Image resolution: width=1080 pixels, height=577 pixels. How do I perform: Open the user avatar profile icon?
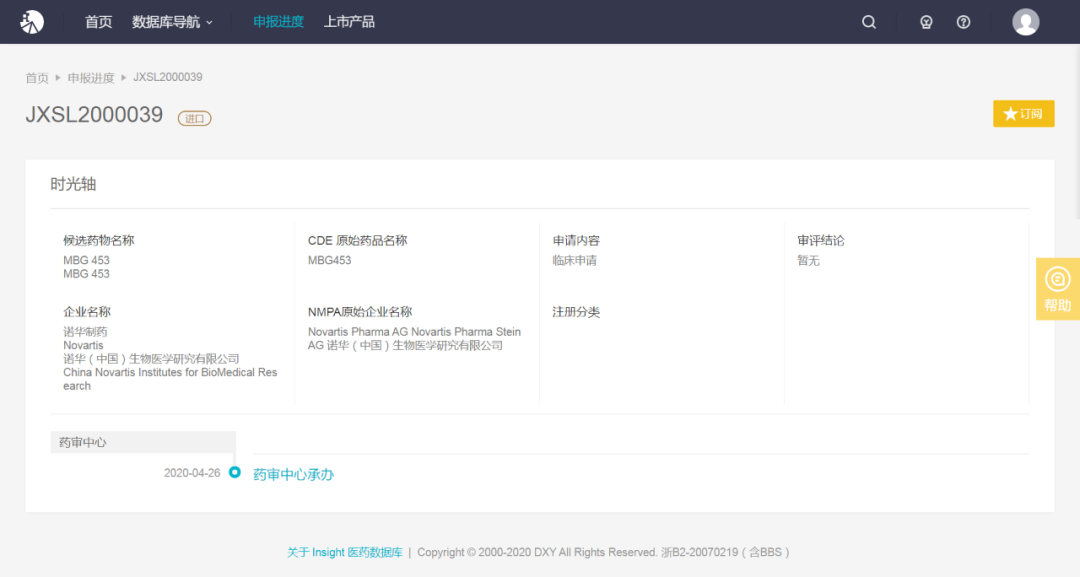coord(1026,22)
